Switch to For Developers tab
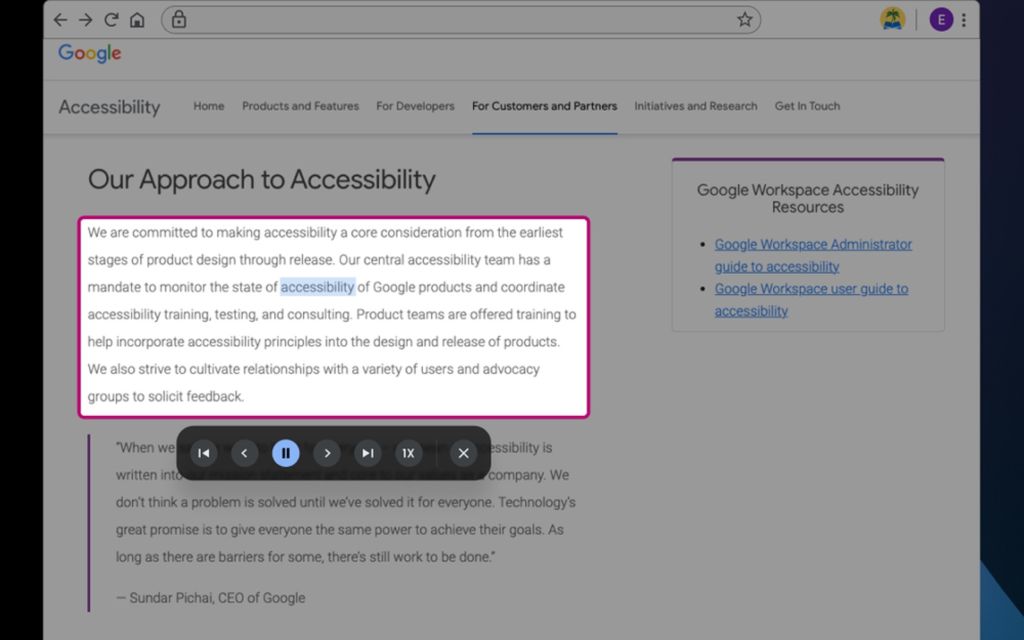Image resolution: width=1024 pixels, height=640 pixels. [415, 106]
